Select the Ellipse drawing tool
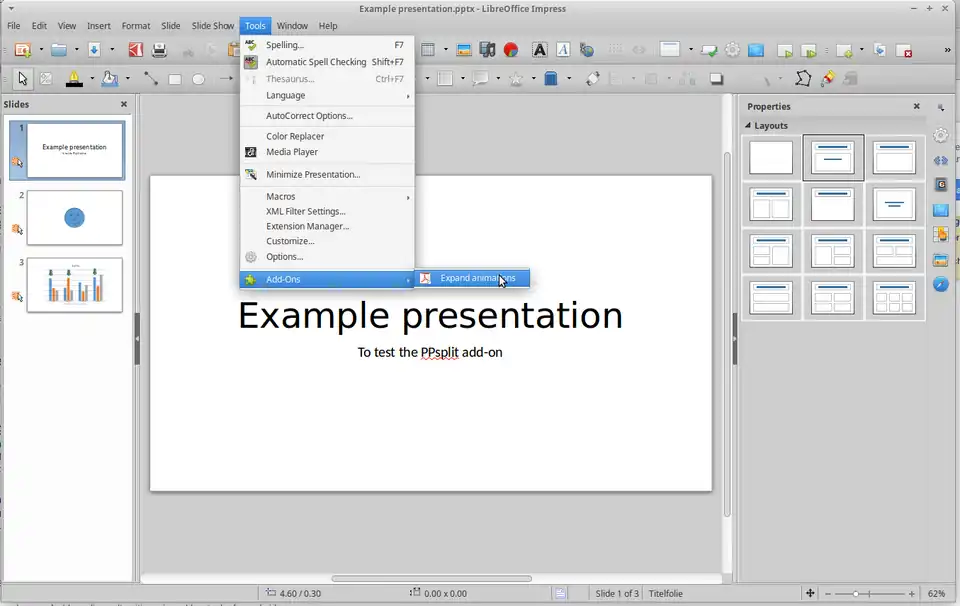Screen dimensions: 960x606 [199, 79]
